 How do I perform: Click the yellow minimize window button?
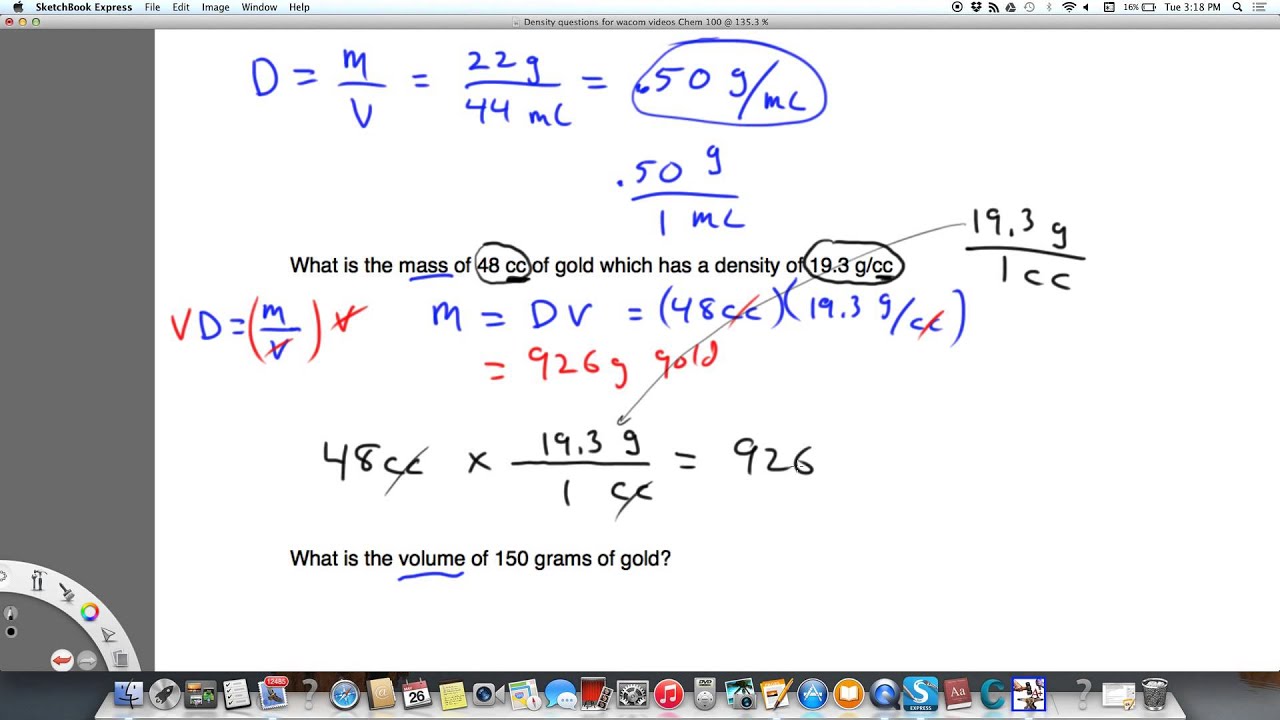pos(23,22)
